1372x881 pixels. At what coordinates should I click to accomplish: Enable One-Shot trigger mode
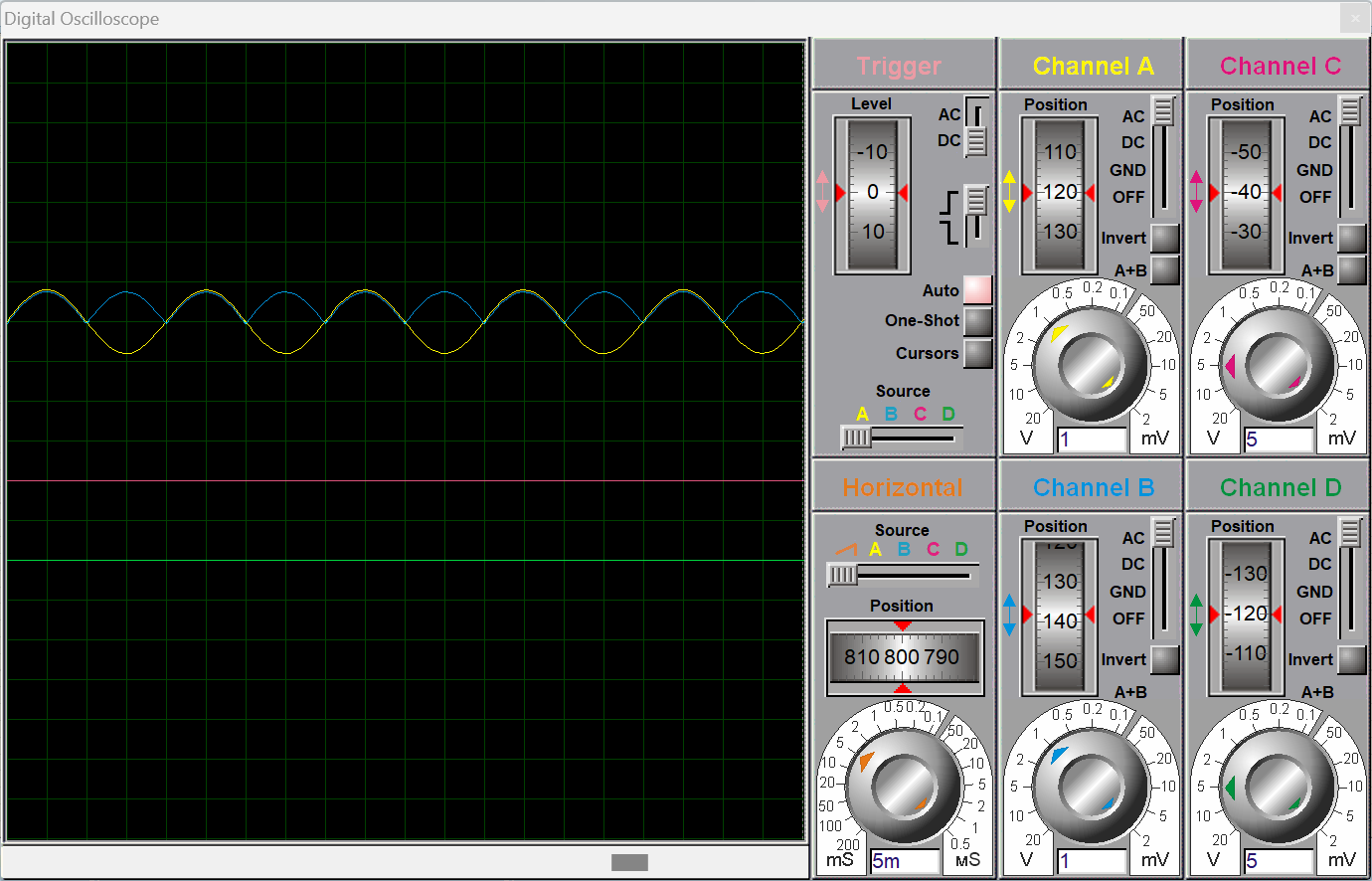coord(978,321)
